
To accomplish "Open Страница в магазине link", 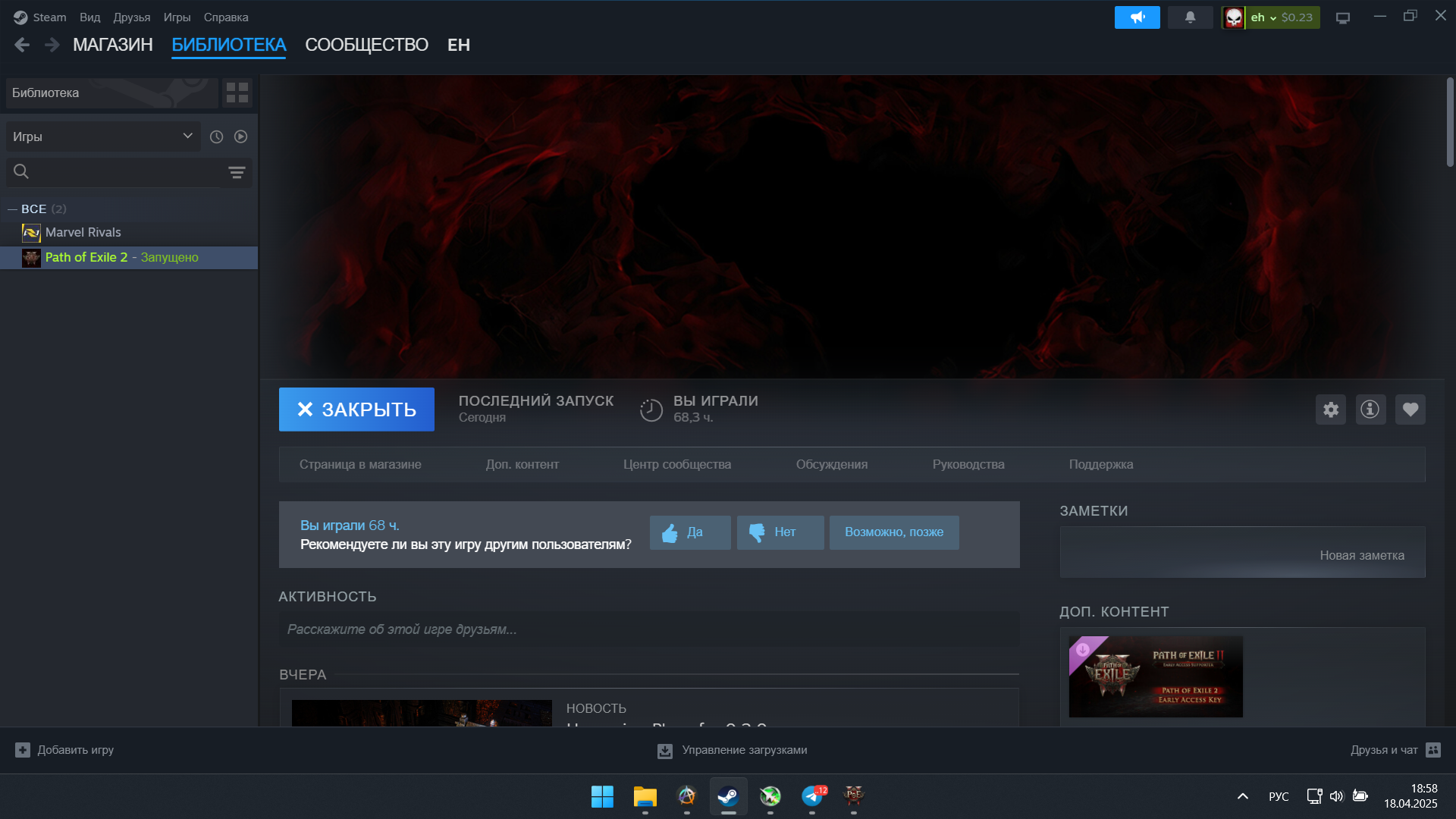I will (x=360, y=465).
